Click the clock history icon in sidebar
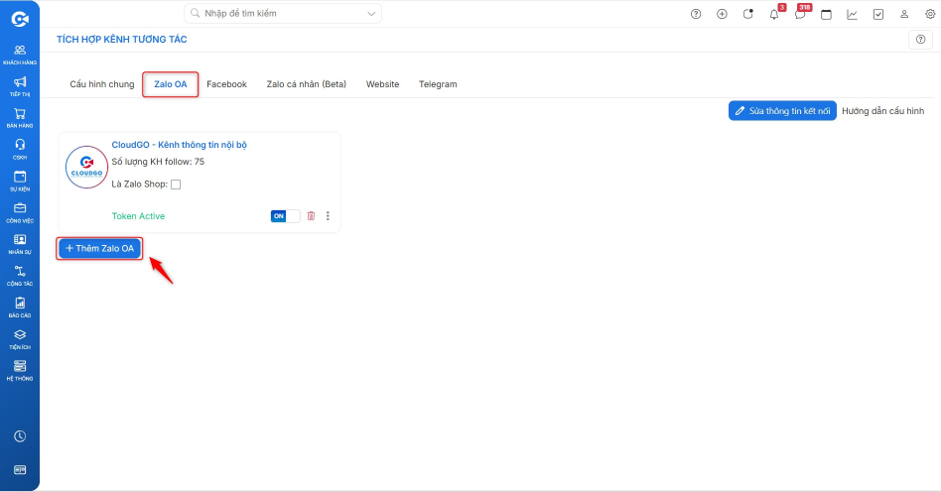Screen dimensions: 941x492 [20, 436]
